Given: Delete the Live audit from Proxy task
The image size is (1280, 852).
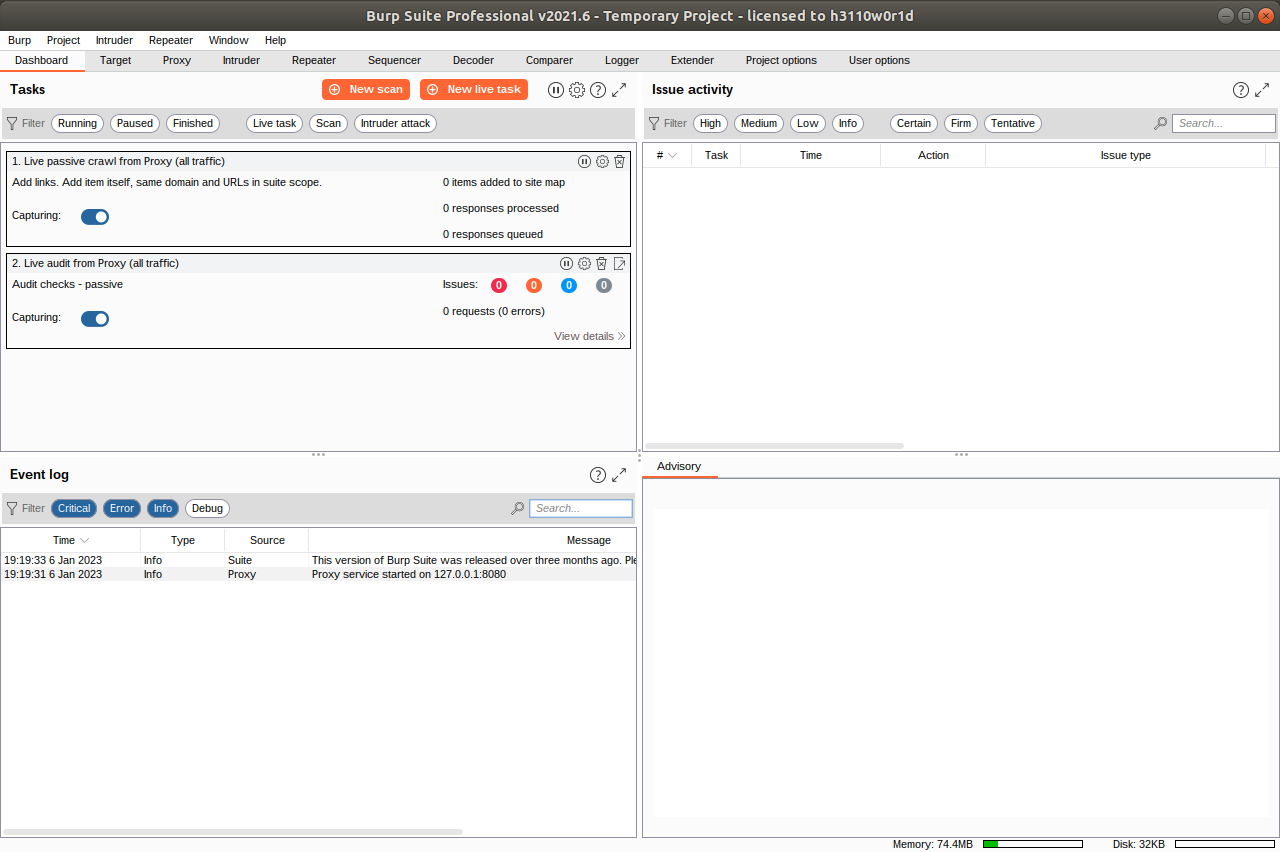Looking at the screenshot, I should pos(601,263).
